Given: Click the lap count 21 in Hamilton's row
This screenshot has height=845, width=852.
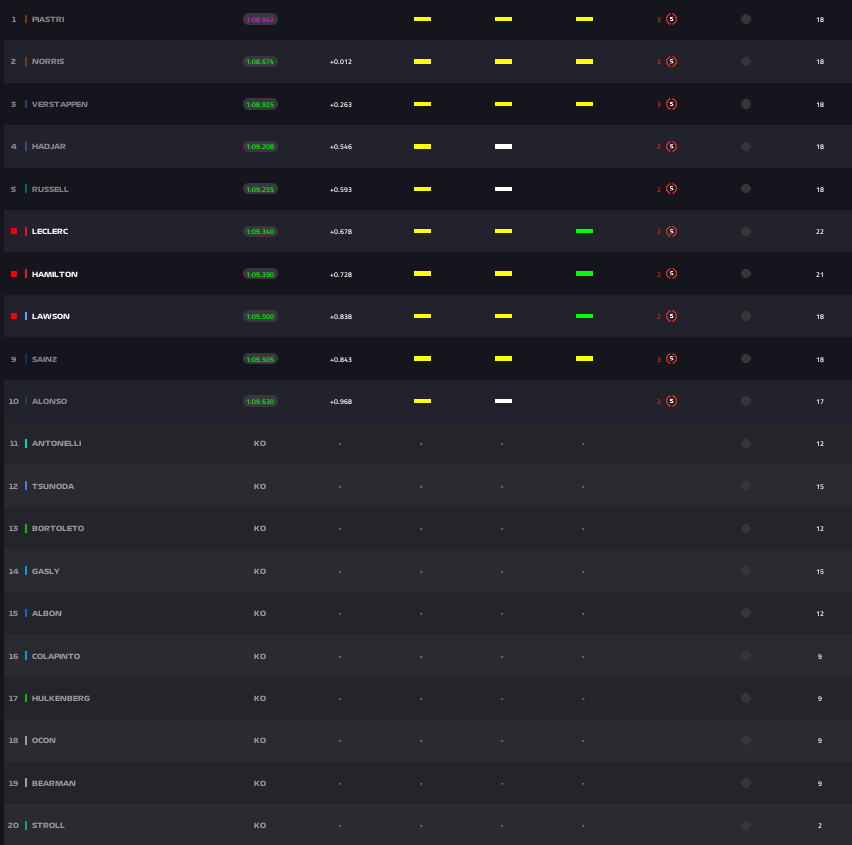Looking at the screenshot, I should (820, 274).
